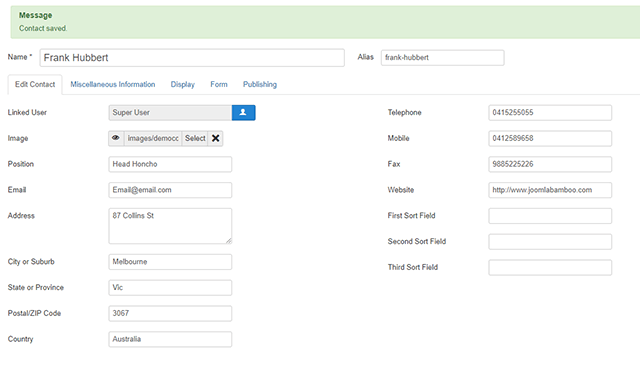This screenshot has height=373, width=640.
Task: Click the Telephone field 0415255055
Action: coord(550,113)
